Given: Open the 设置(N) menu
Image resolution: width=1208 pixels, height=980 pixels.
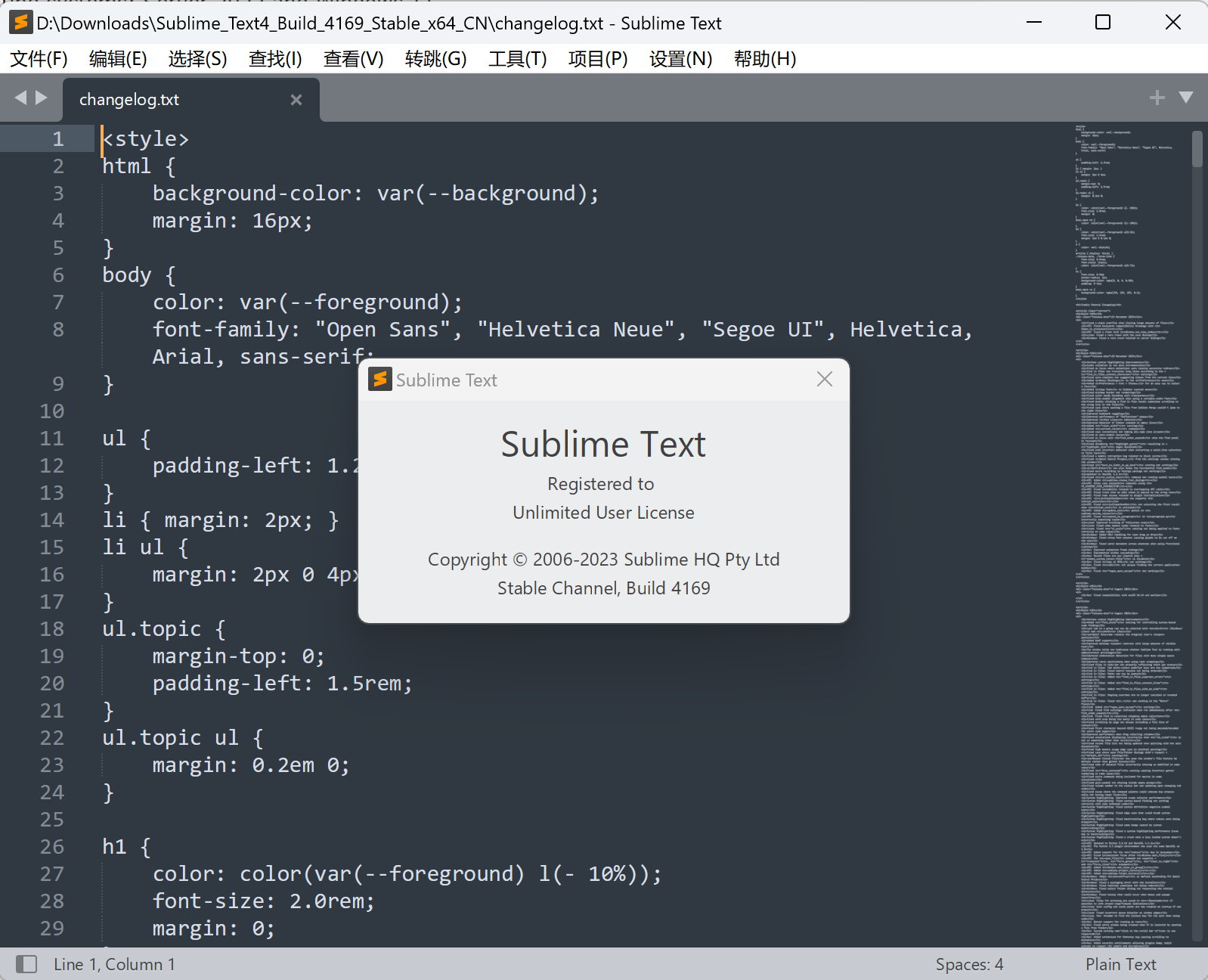Looking at the screenshot, I should click(x=680, y=59).
